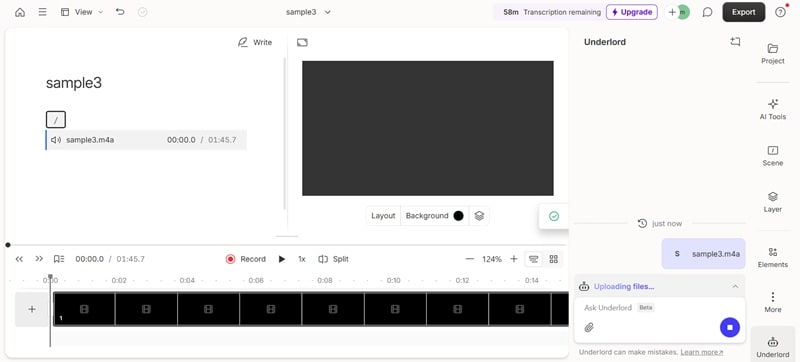
Task: Toggle the canvas aspect ratio icon
Action: click(302, 42)
